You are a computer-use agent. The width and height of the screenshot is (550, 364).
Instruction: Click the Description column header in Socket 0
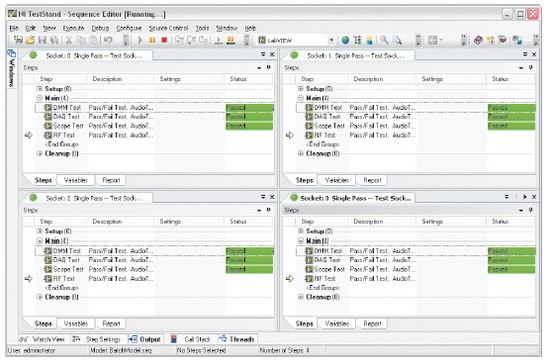120,79
